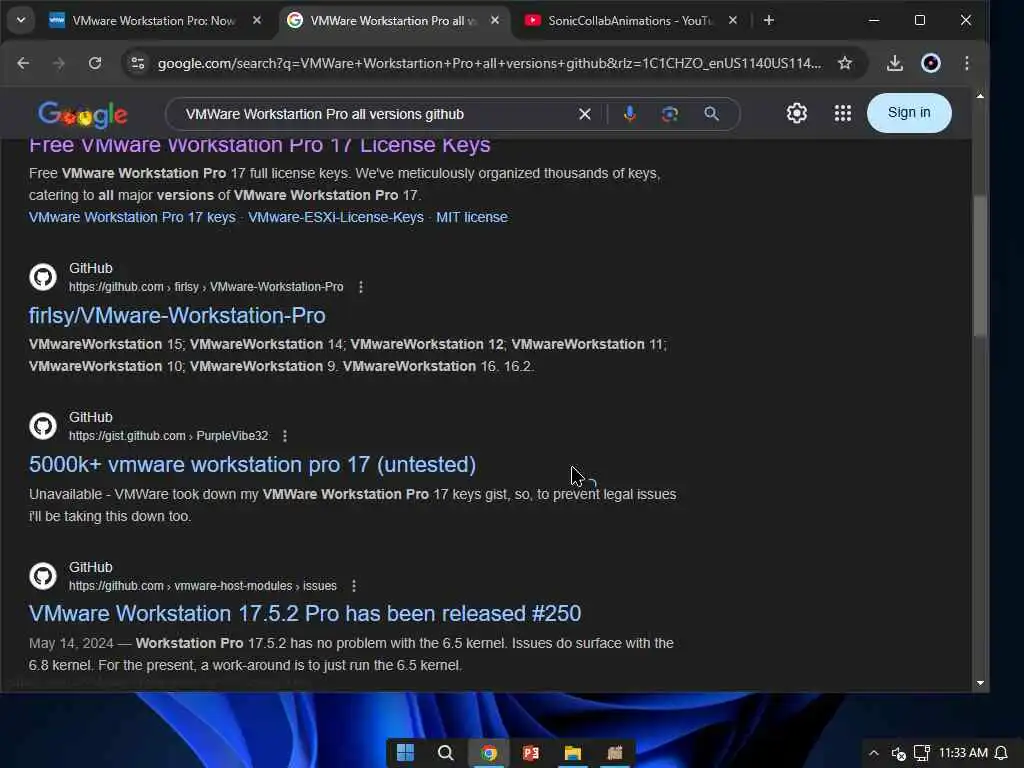This screenshot has width=1024, height=768.
Task: Click the scrollbar up arrow
Action: [x=980, y=96]
